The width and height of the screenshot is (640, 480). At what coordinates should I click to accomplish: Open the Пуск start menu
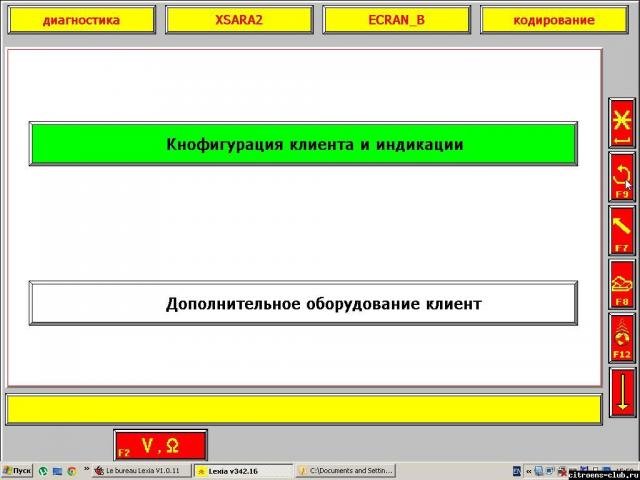17,471
